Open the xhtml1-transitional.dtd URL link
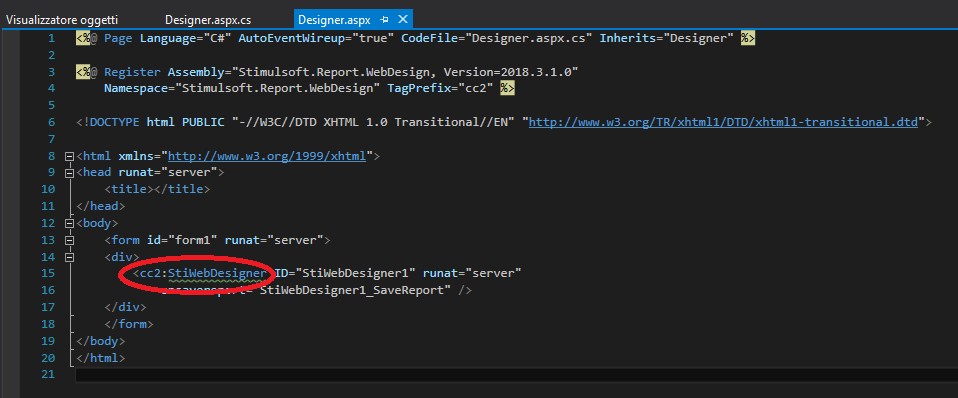 723,122
